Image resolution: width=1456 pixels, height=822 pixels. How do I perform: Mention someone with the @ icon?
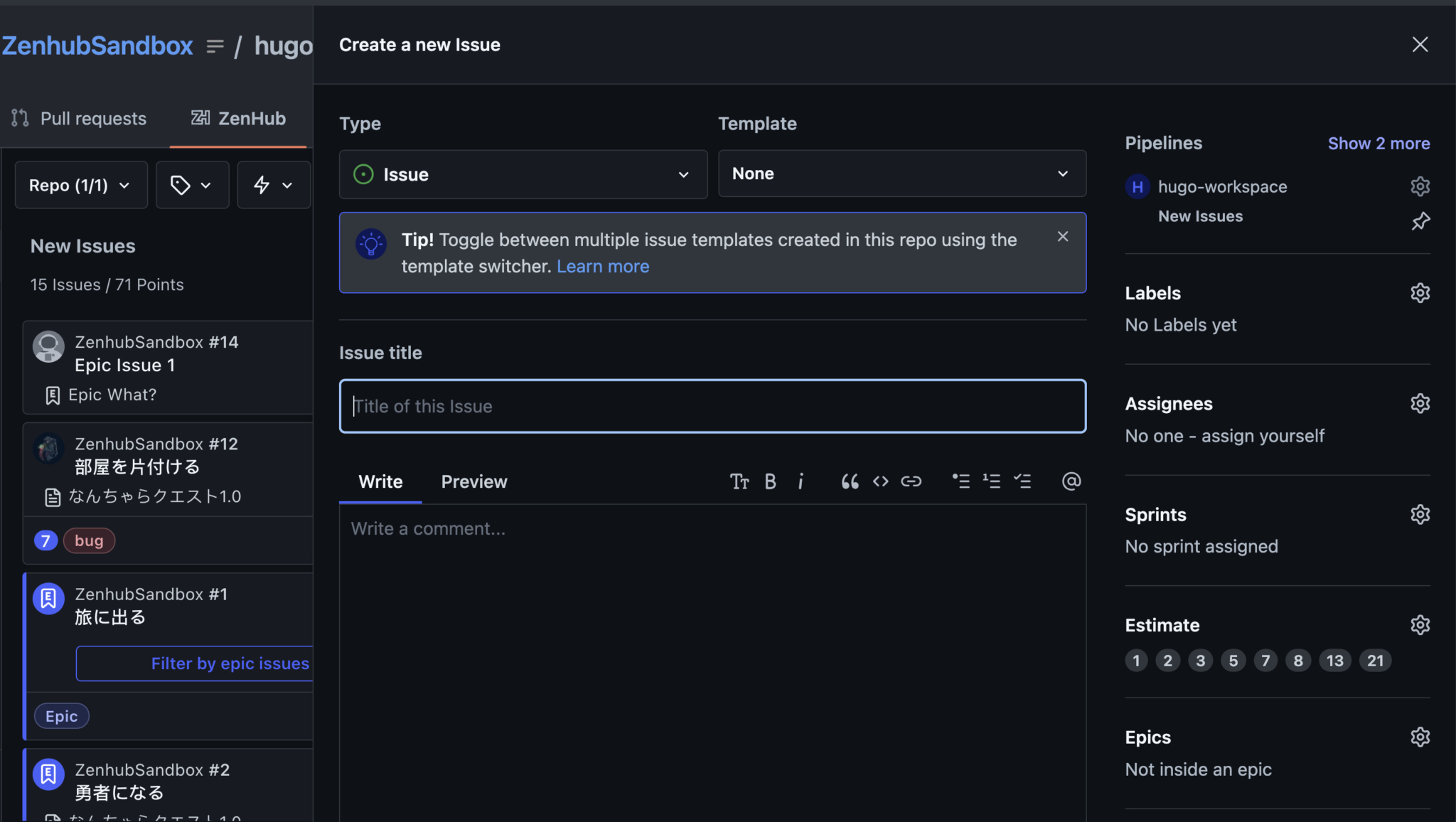(1071, 481)
